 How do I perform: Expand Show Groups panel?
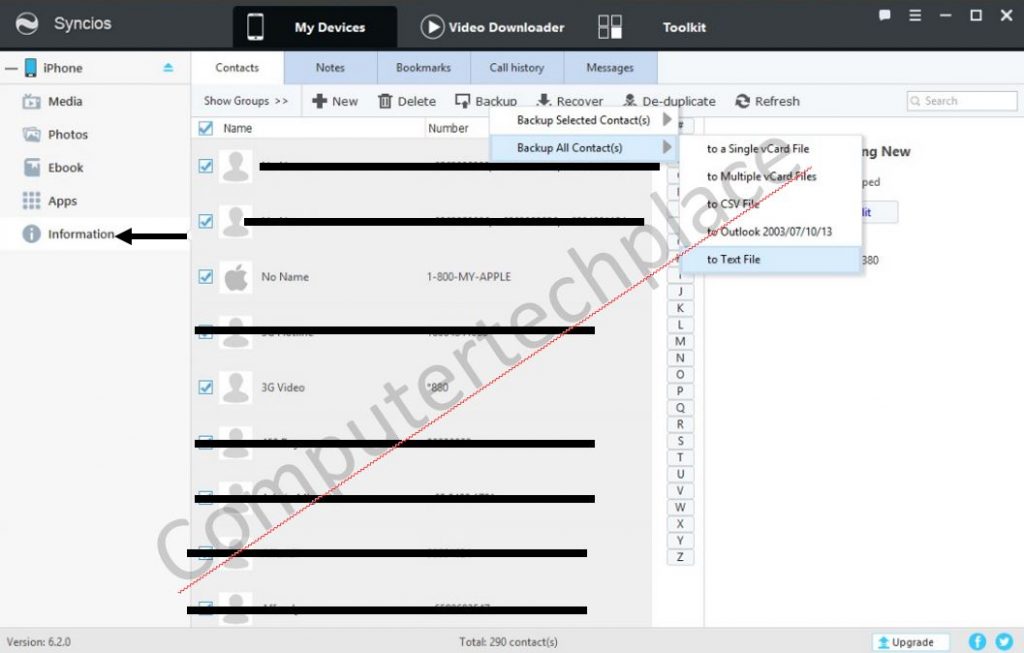click(246, 101)
